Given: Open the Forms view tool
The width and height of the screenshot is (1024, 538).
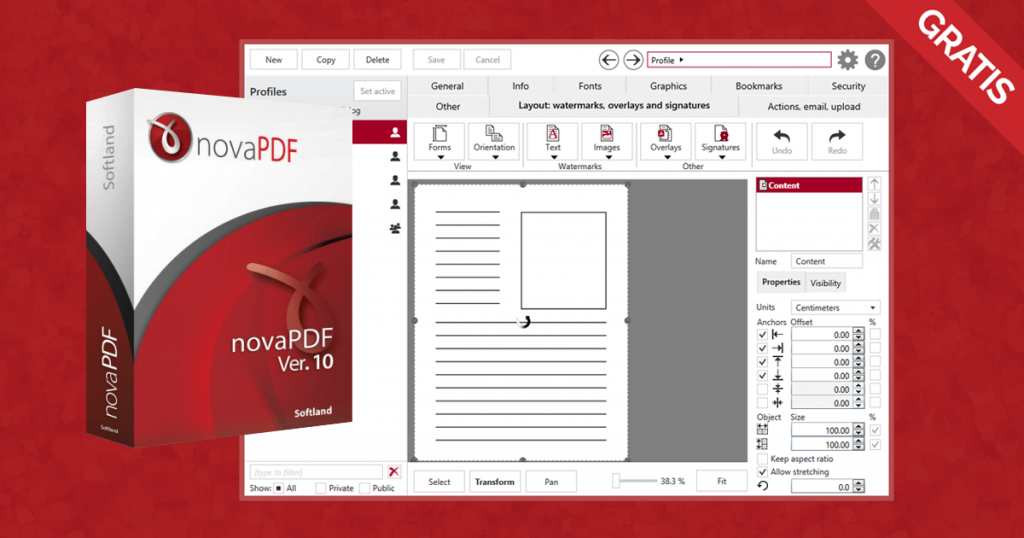Looking at the screenshot, I should click(439, 140).
